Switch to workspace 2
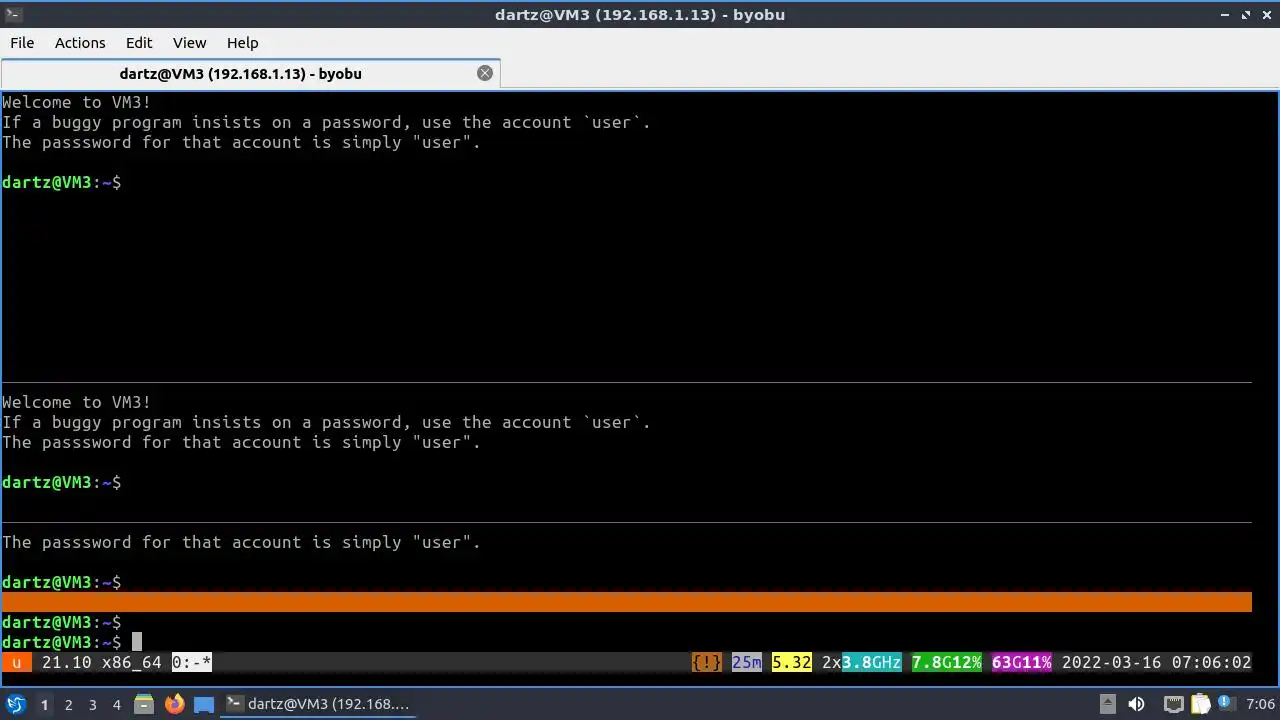 coord(68,705)
